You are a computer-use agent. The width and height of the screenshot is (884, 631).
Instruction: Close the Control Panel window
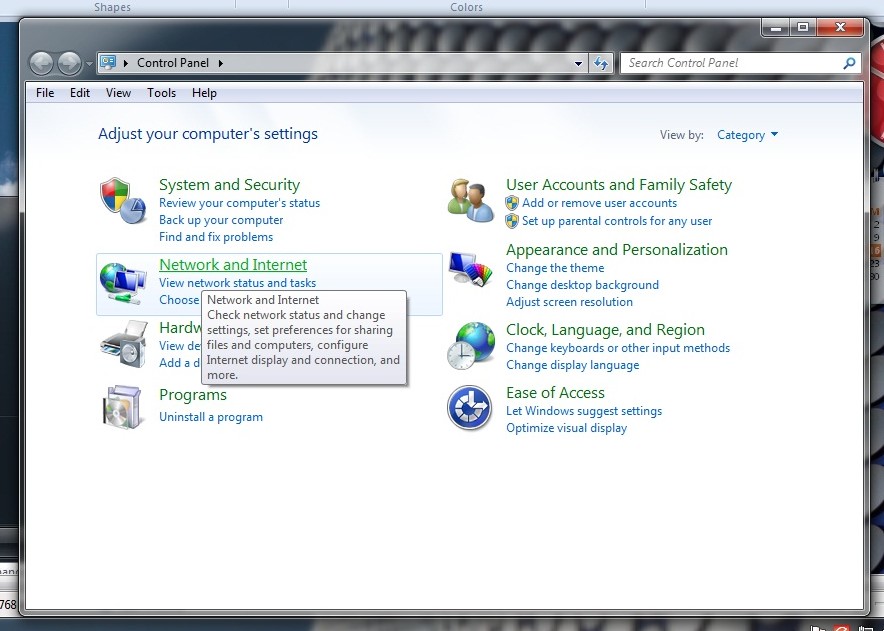pos(840,27)
